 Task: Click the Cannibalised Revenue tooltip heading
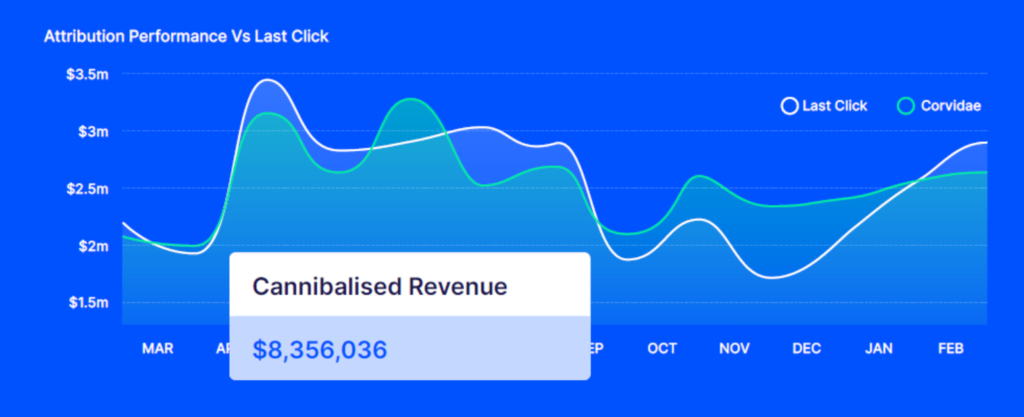click(x=379, y=286)
